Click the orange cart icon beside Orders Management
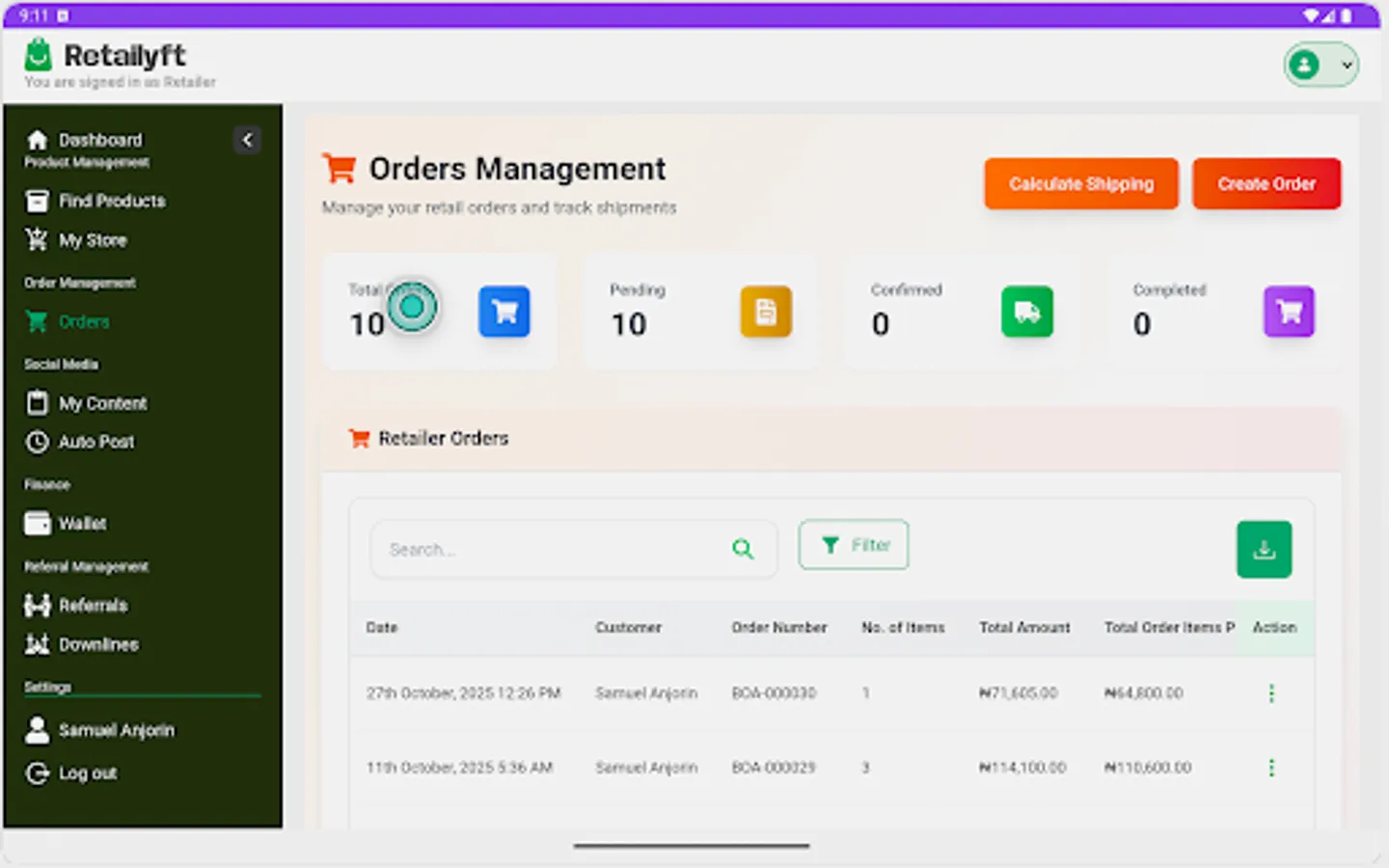 (x=339, y=168)
